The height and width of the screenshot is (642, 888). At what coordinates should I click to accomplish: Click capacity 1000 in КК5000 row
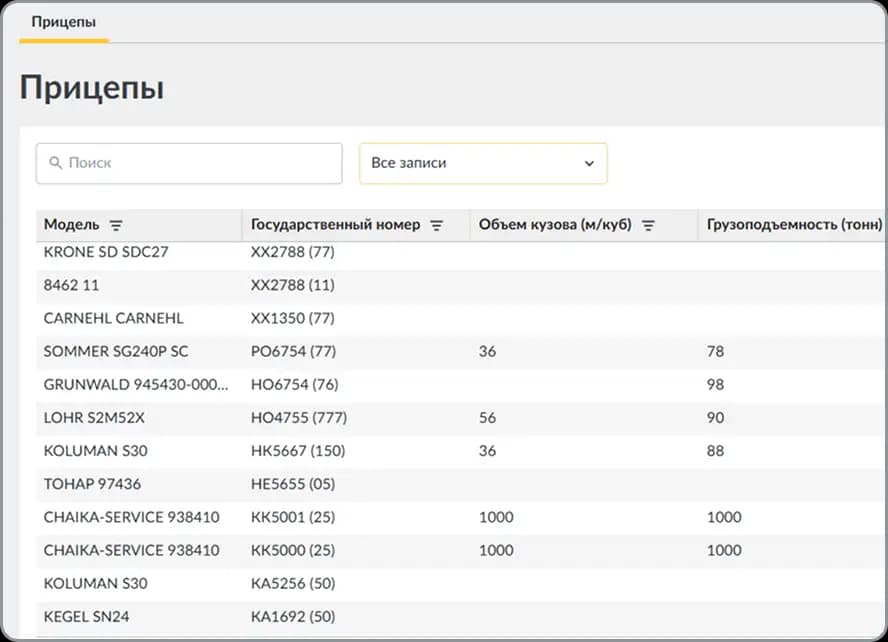click(x=724, y=550)
